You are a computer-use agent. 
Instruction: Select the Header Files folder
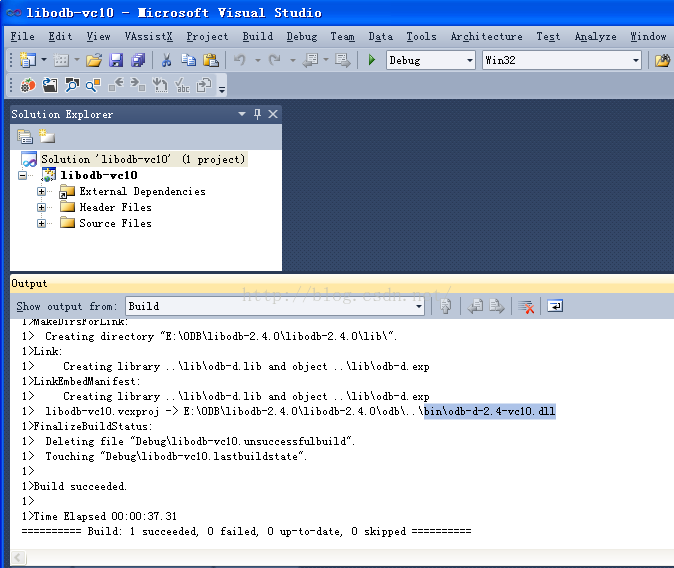(115, 207)
